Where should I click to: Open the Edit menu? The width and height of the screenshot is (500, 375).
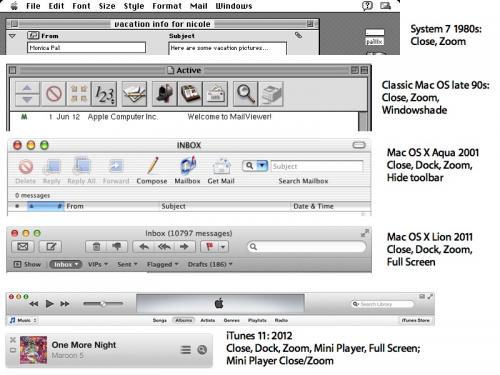tap(56, 6)
